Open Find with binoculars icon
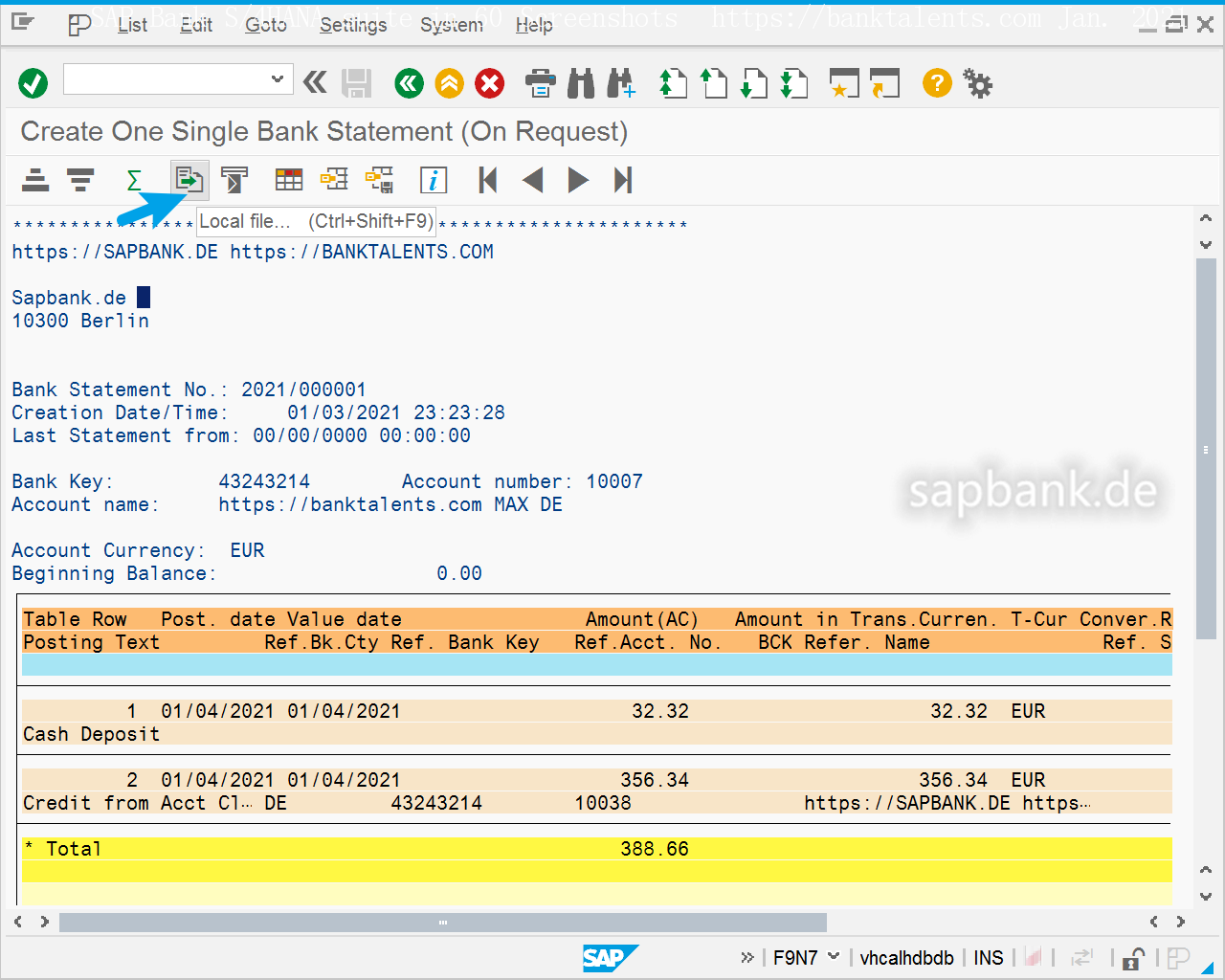 [x=581, y=83]
